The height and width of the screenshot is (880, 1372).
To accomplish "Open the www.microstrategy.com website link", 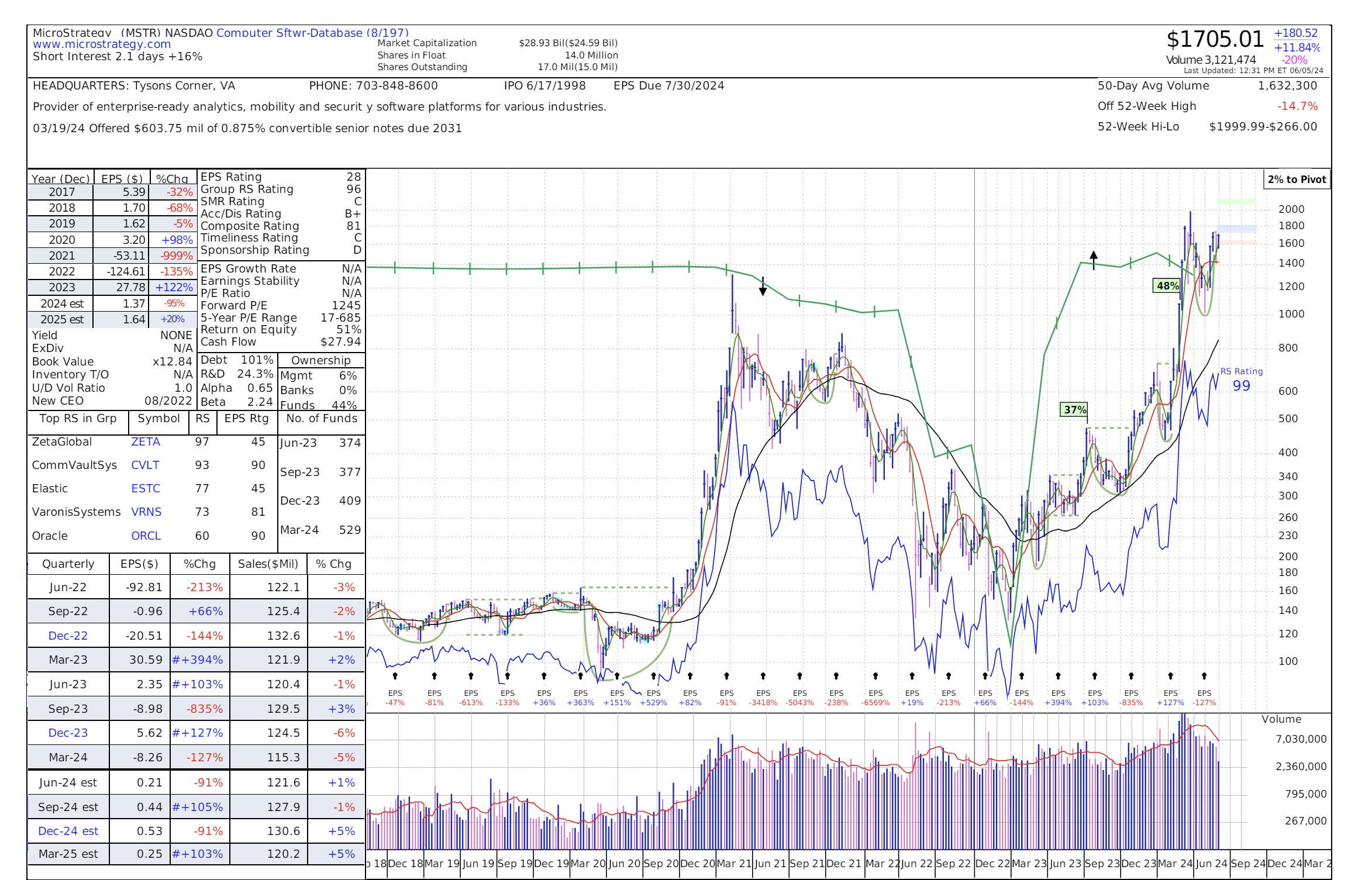I will (x=102, y=44).
